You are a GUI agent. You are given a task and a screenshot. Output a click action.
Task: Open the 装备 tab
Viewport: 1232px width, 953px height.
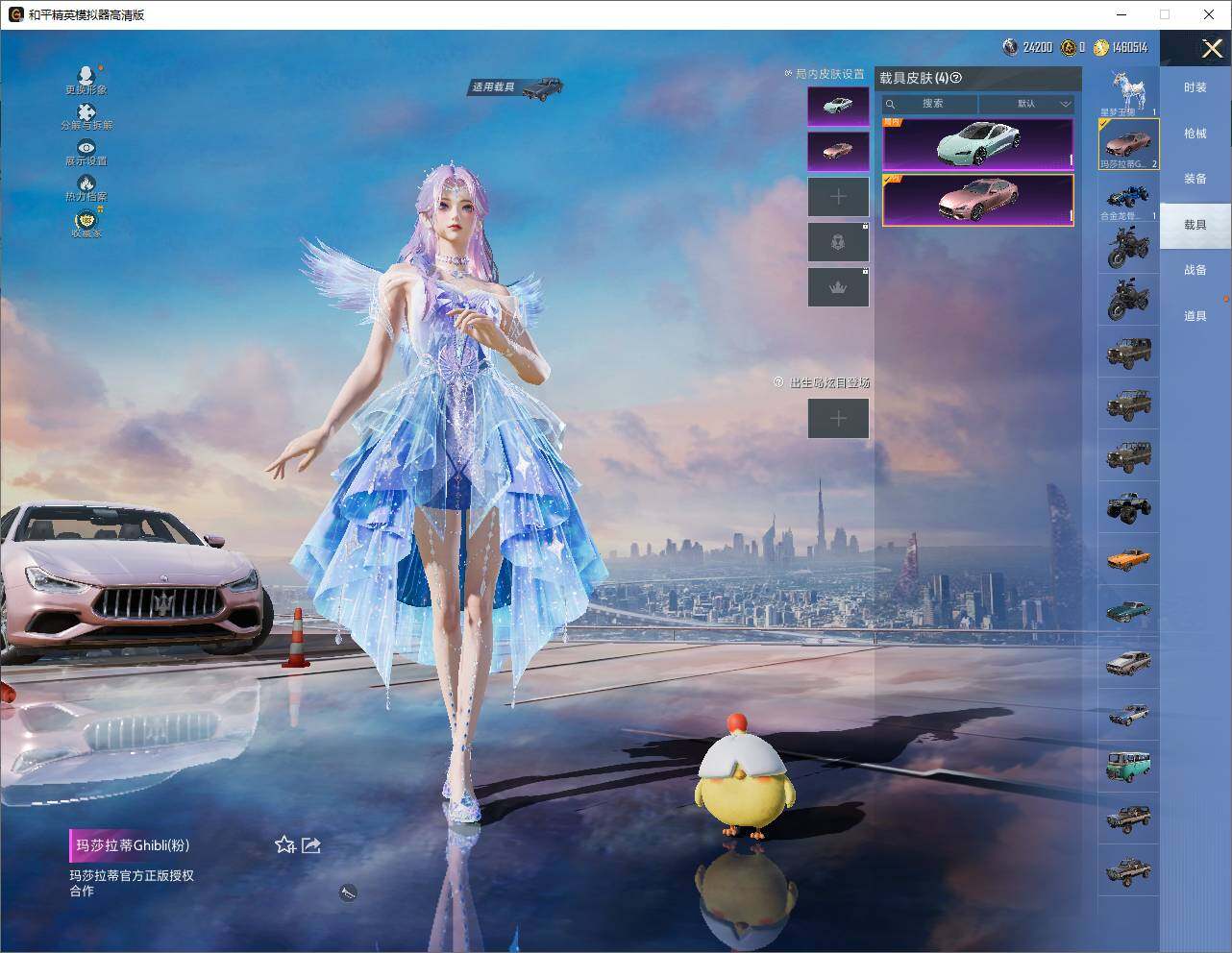[1195, 179]
